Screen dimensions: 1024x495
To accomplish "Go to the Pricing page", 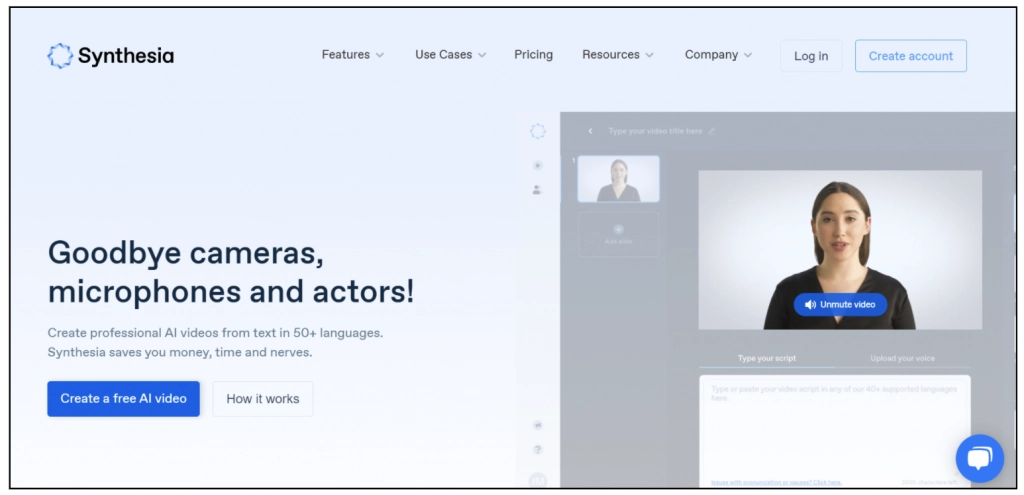I will [x=533, y=55].
